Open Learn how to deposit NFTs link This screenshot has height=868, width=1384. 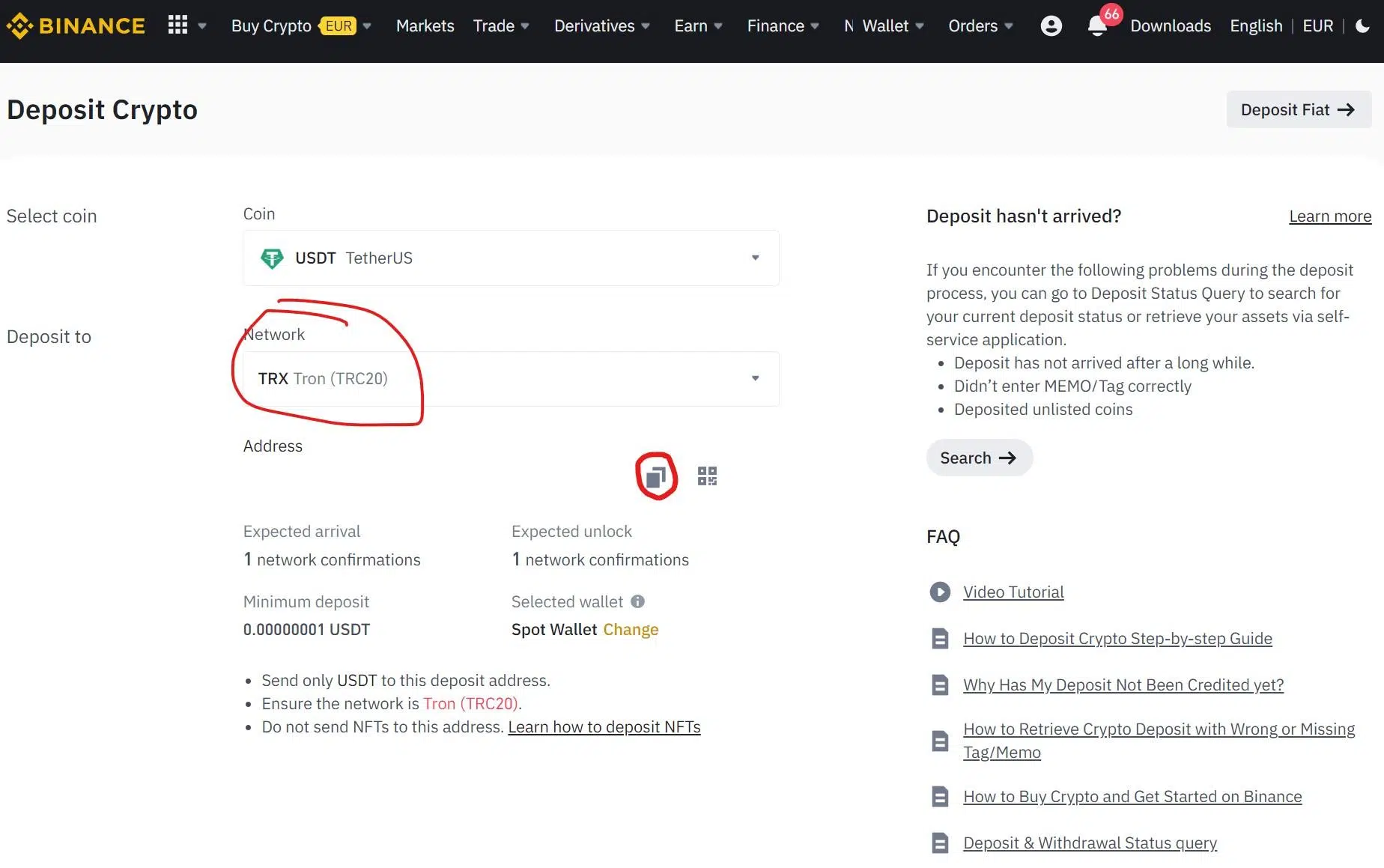tap(604, 727)
